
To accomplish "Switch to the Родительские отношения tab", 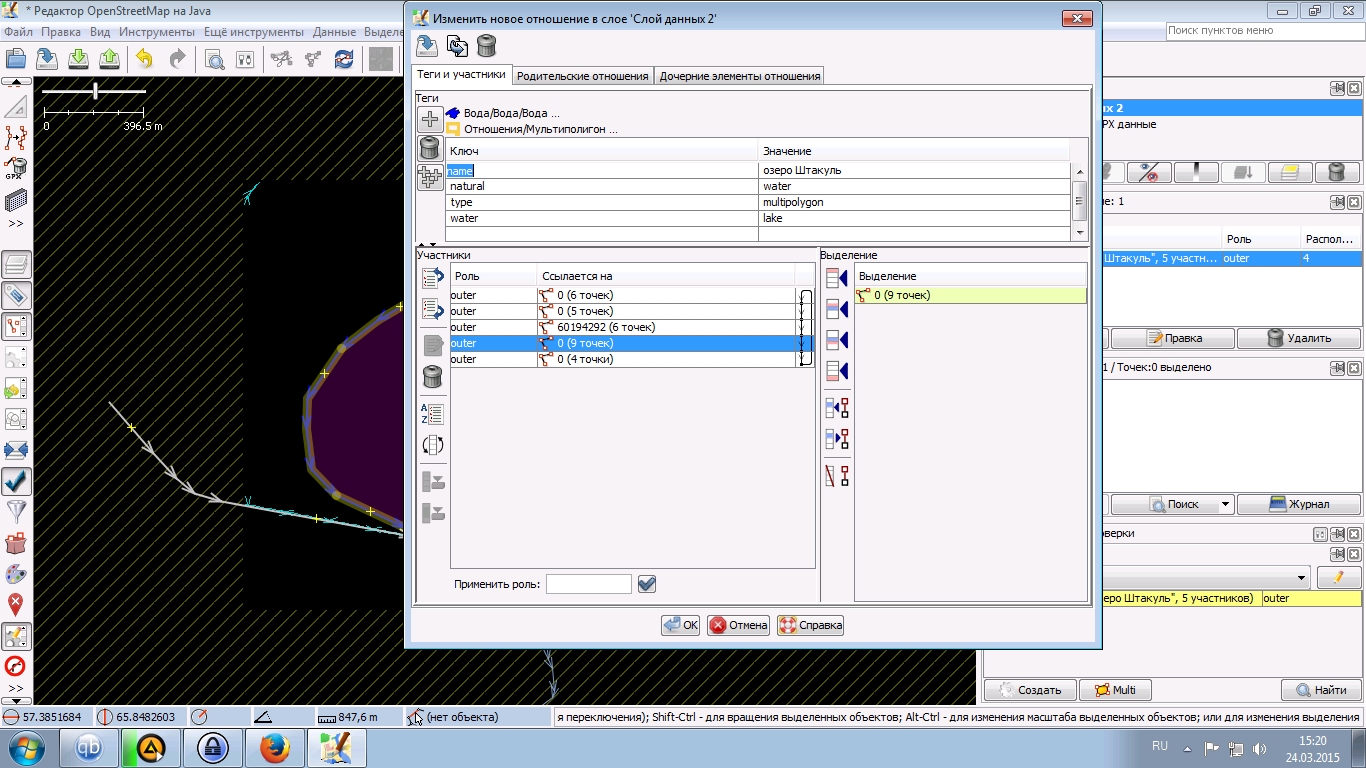I will (582, 76).
